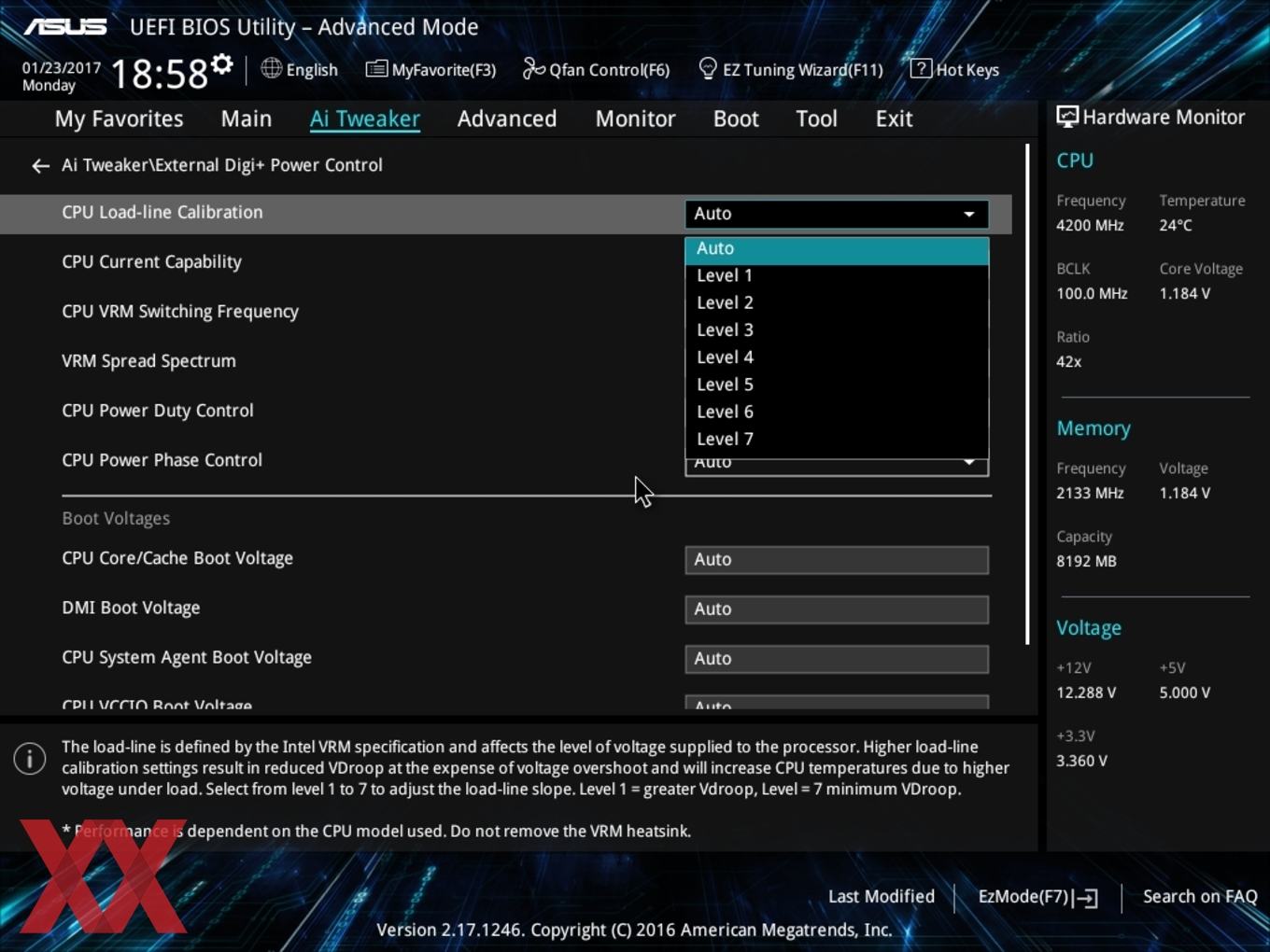Image resolution: width=1270 pixels, height=952 pixels.
Task: Show the Hot Keys help
Action: (x=954, y=69)
